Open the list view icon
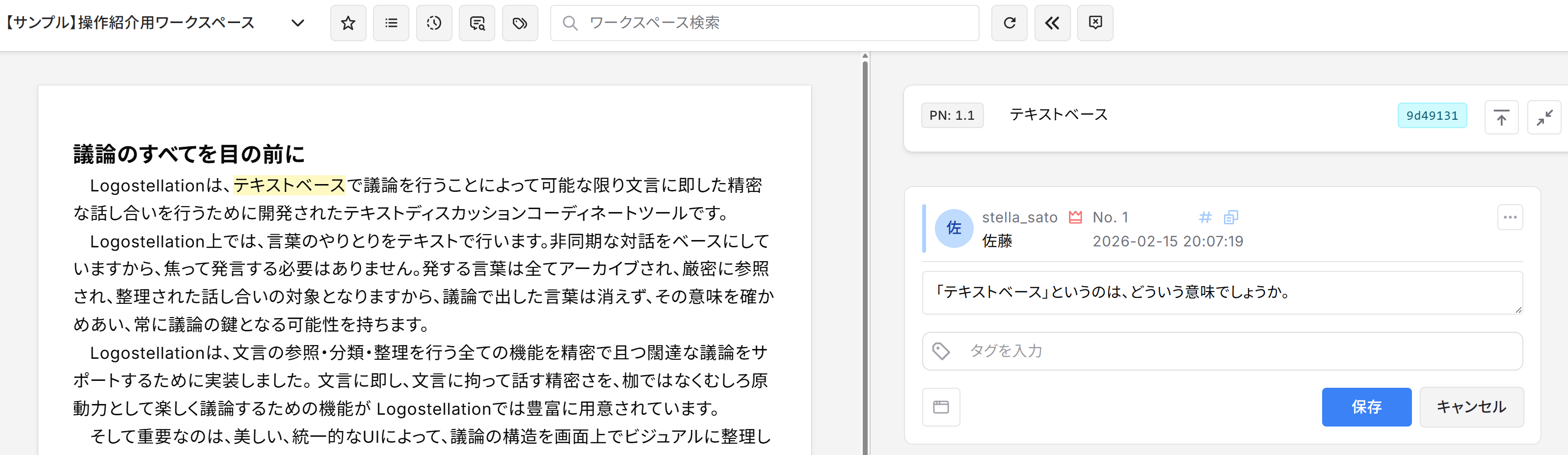 [x=391, y=23]
